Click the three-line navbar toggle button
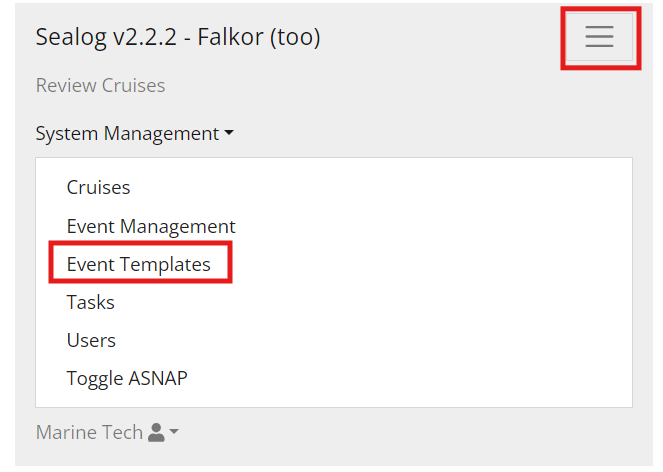 click(x=599, y=36)
